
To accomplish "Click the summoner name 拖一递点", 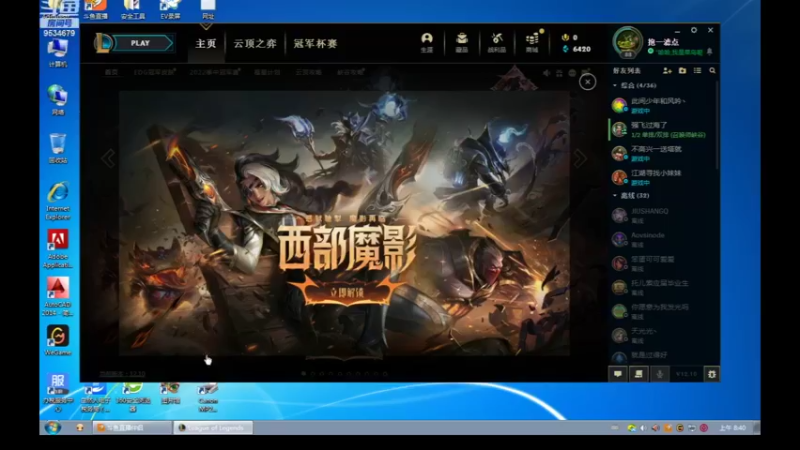I will coord(663,42).
